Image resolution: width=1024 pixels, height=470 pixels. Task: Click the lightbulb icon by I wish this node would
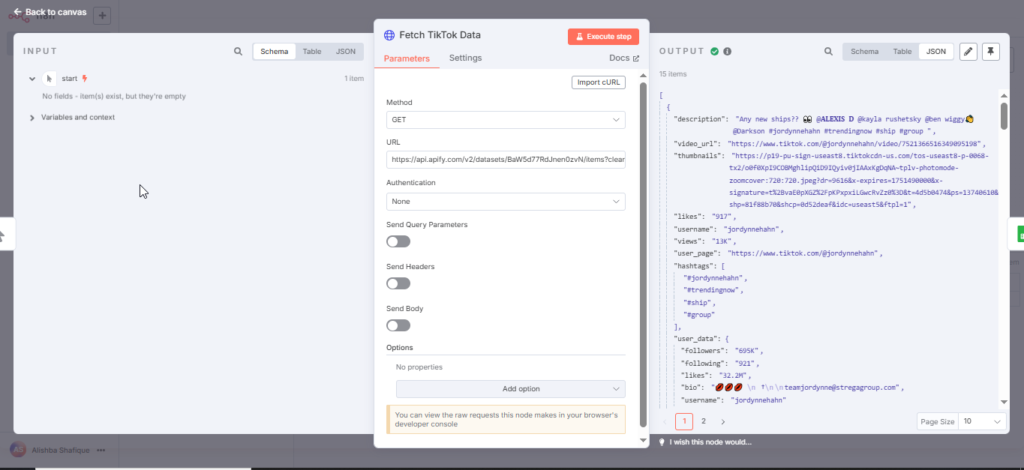(662, 442)
